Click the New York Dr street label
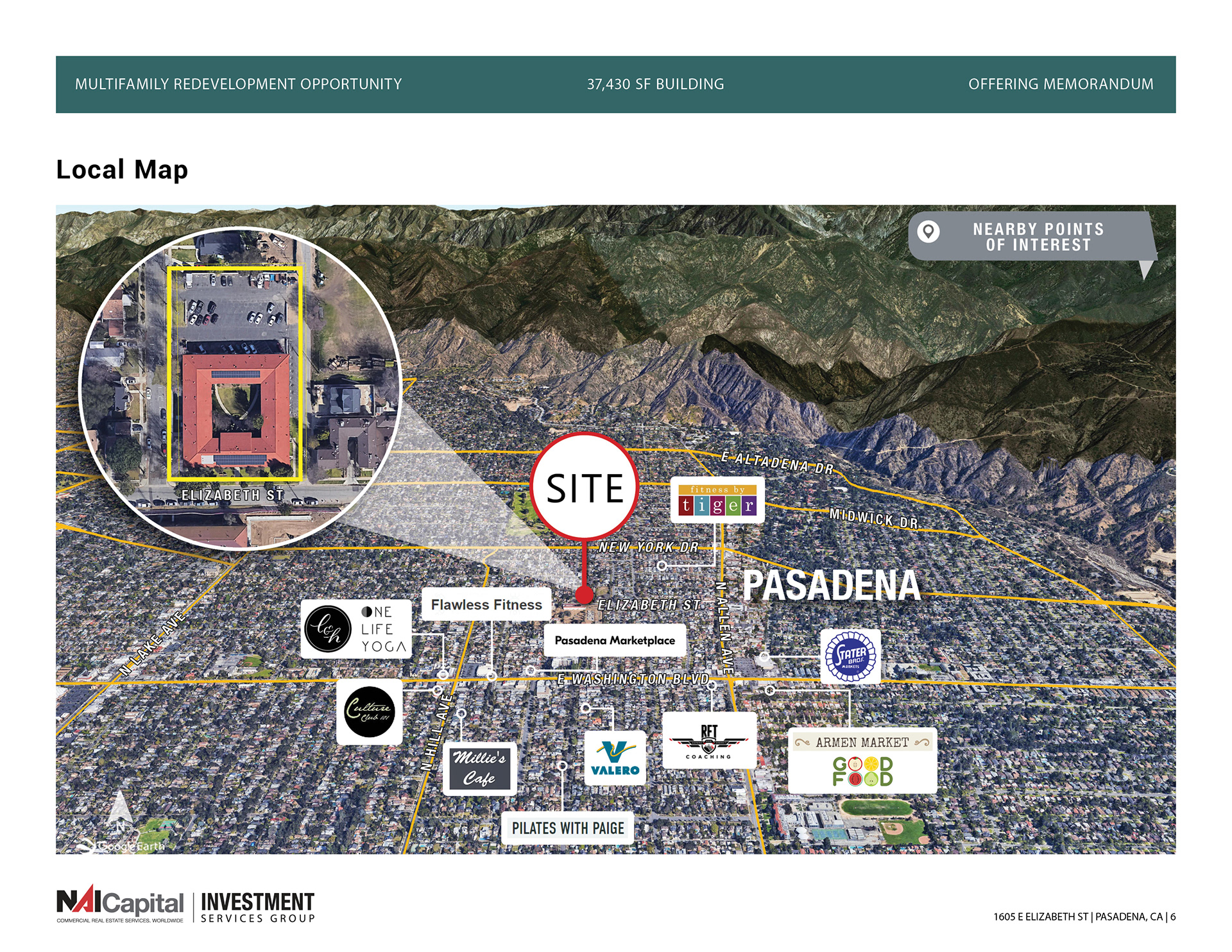1232x952 pixels. [x=648, y=547]
